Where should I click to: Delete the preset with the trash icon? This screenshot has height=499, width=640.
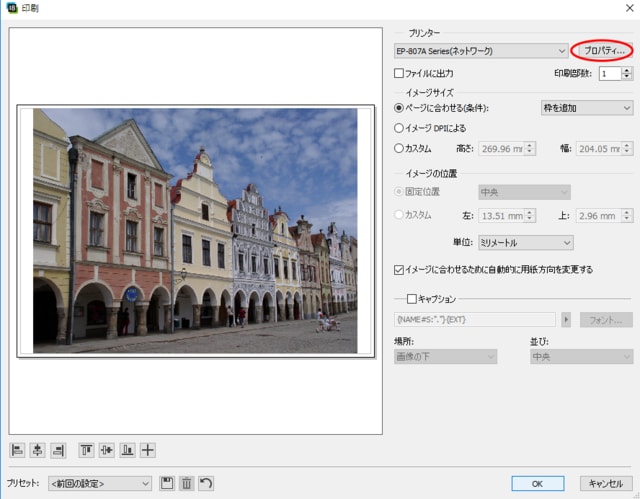(186, 483)
